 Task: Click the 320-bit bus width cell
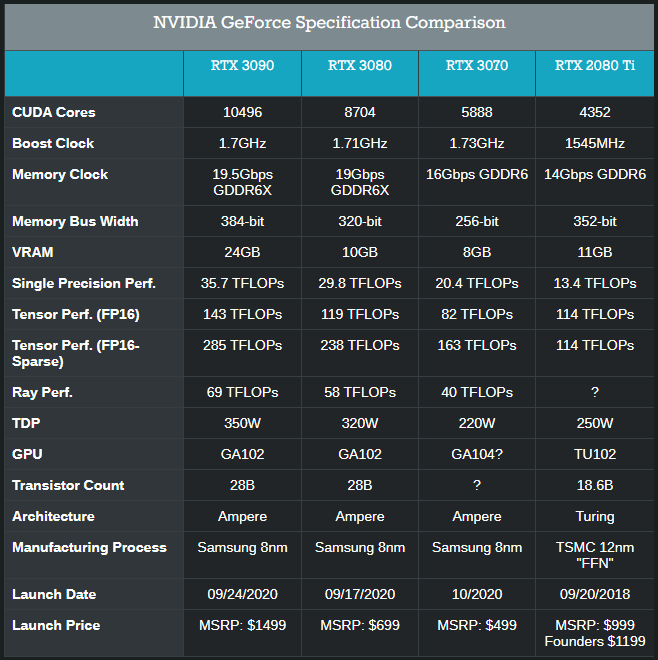point(360,221)
